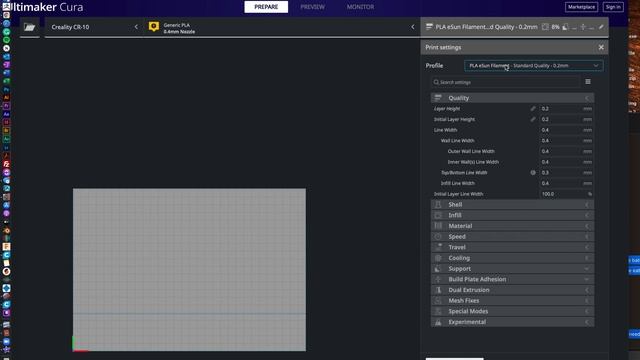The height and width of the screenshot is (360, 640).
Task: Close the Print settings panel
Action: tap(601, 47)
